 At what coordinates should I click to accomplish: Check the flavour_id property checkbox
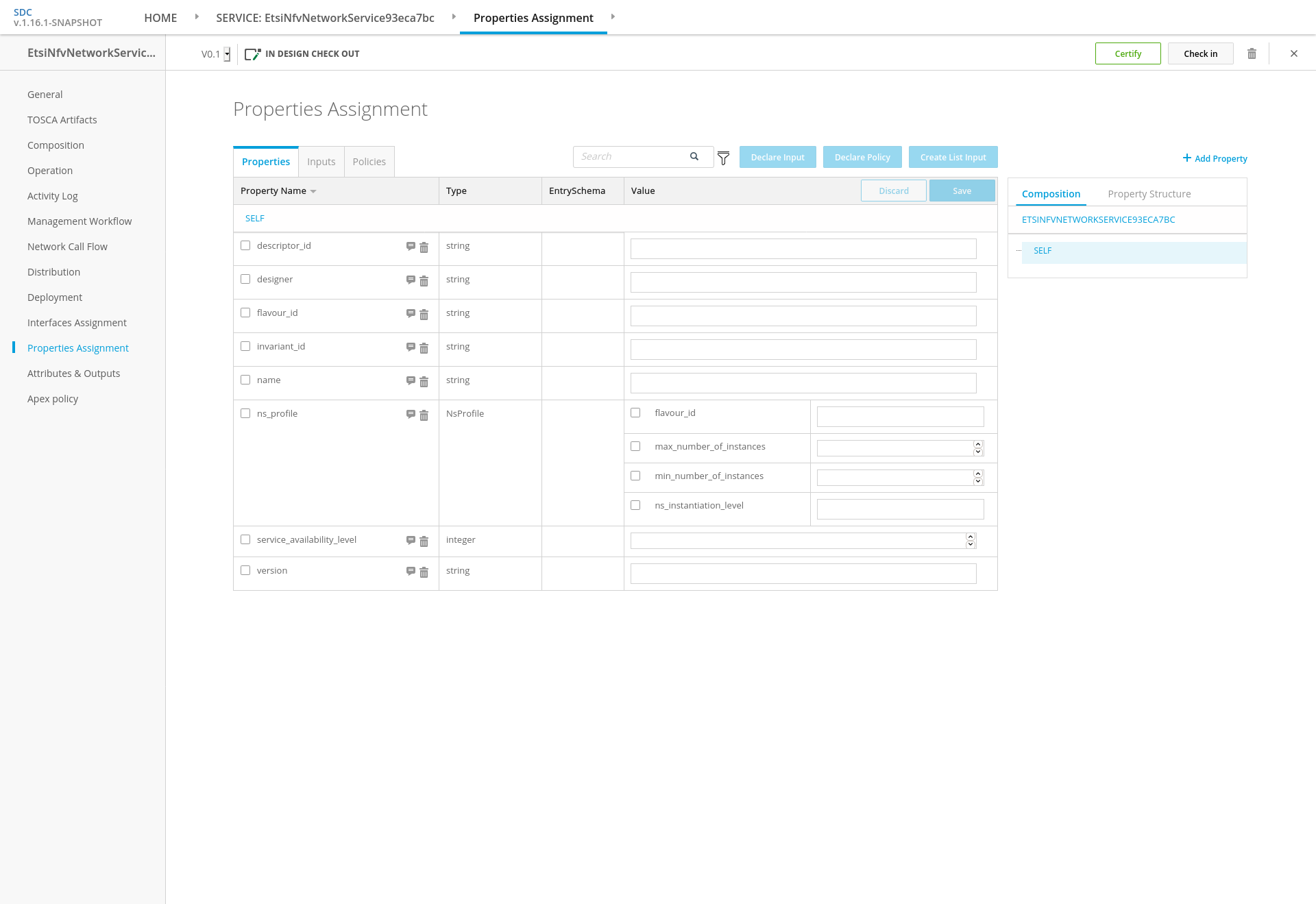[x=245, y=313]
